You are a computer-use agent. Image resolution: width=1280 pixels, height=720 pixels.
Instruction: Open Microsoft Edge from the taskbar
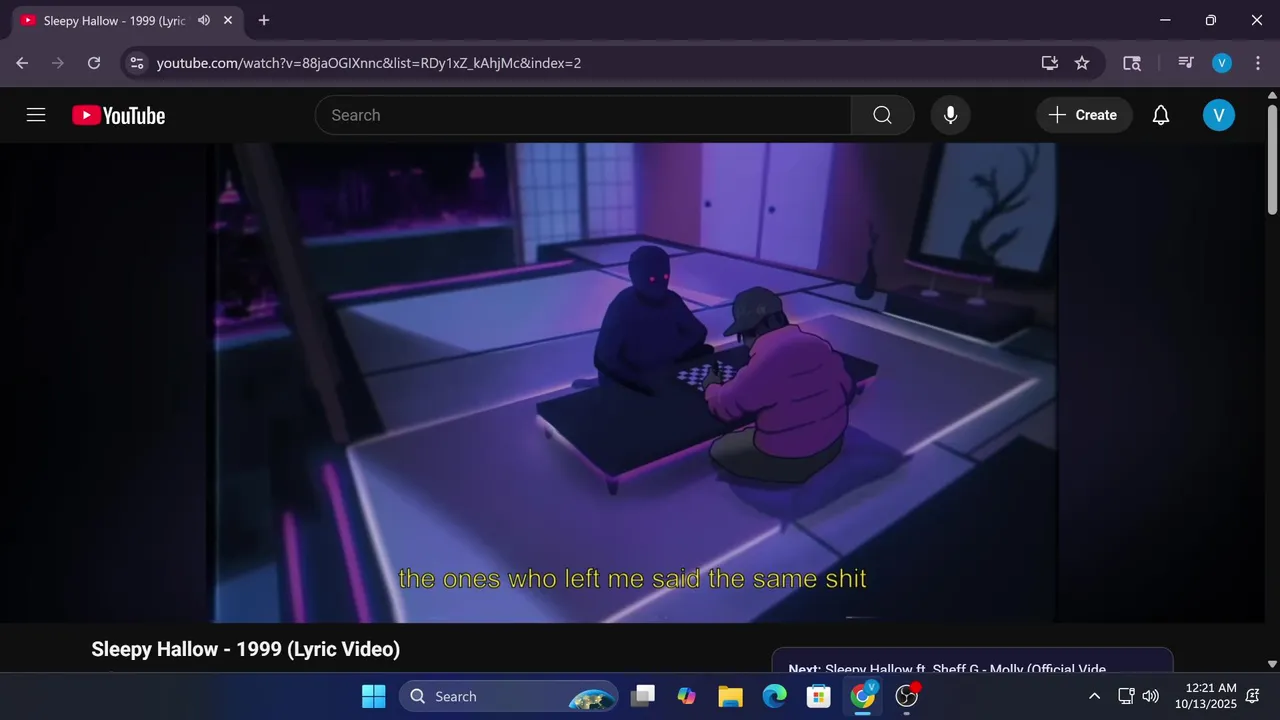point(774,696)
